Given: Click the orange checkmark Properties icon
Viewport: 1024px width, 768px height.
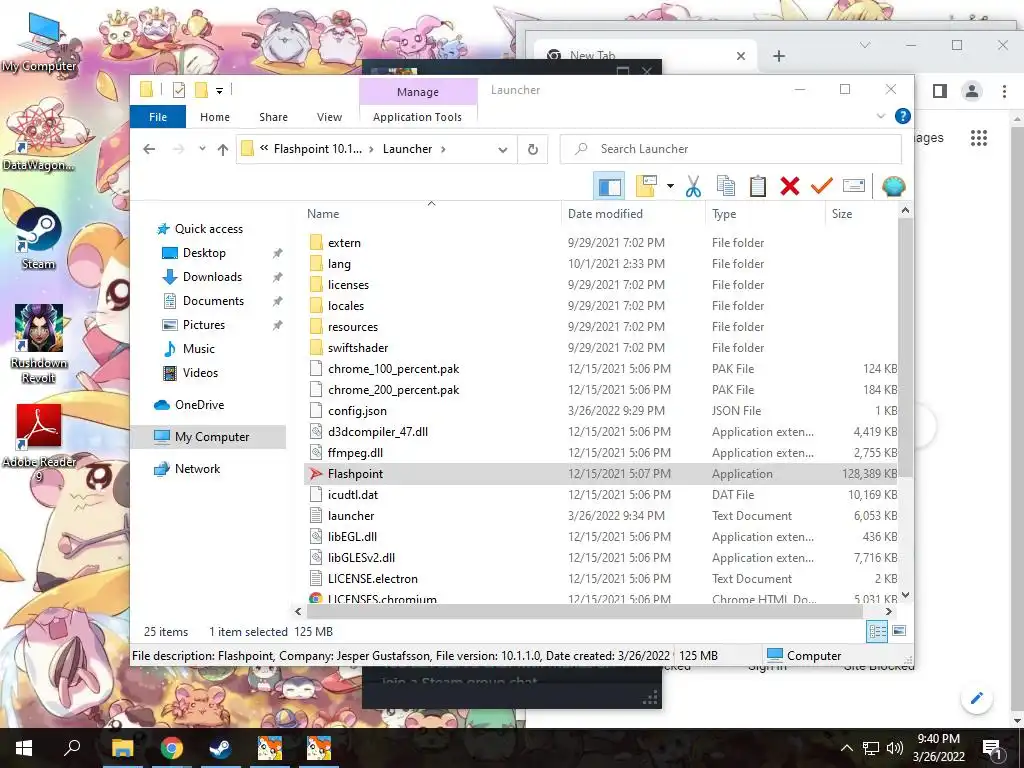Looking at the screenshot, I should click(822, 187).
